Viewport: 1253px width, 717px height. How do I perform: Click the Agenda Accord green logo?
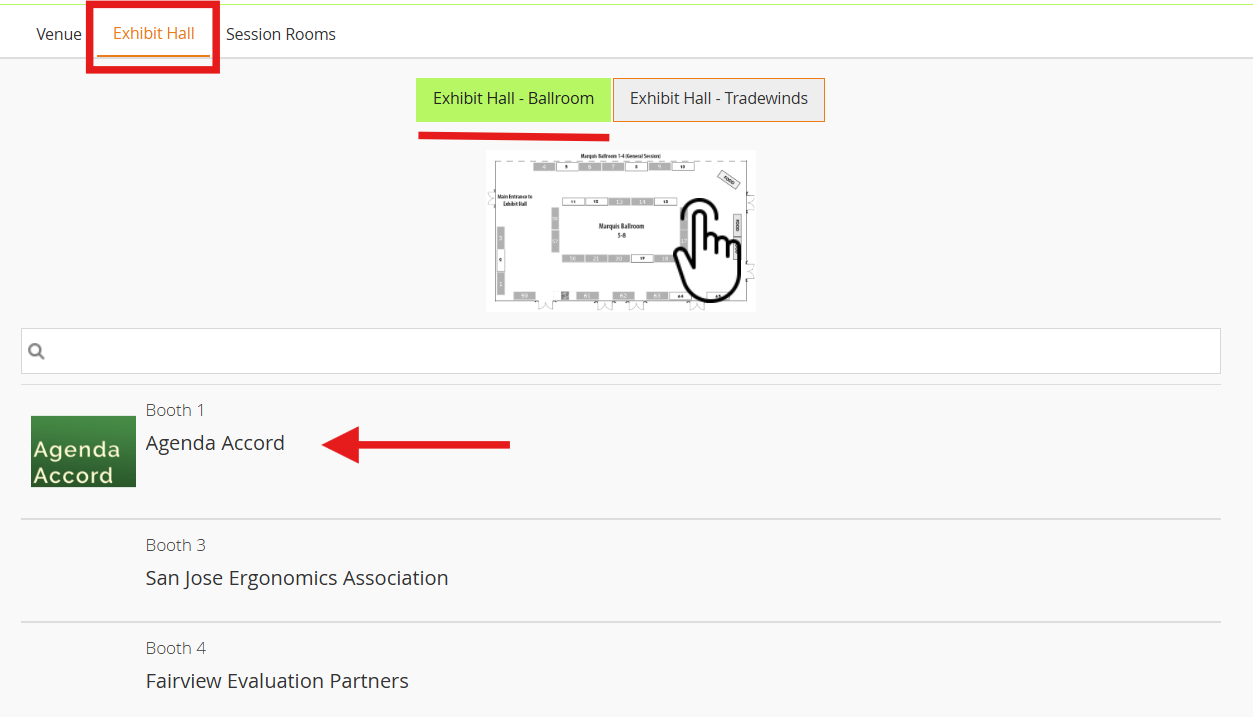pyautogui.click(x=83, y=451)
